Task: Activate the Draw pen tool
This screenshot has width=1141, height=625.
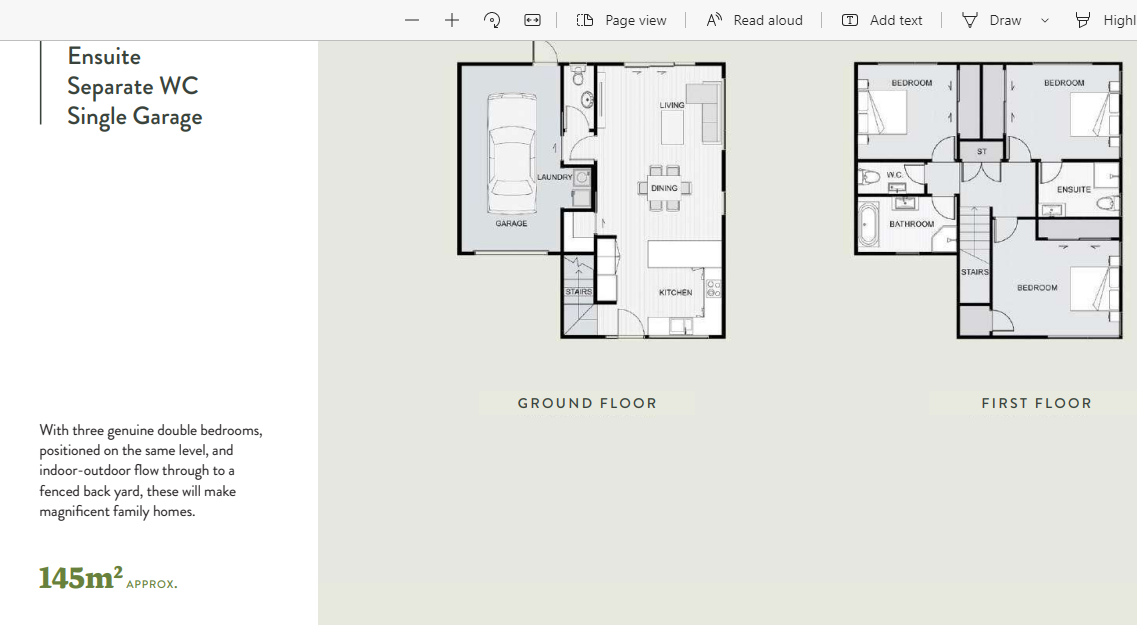Action: click(992, 20)
